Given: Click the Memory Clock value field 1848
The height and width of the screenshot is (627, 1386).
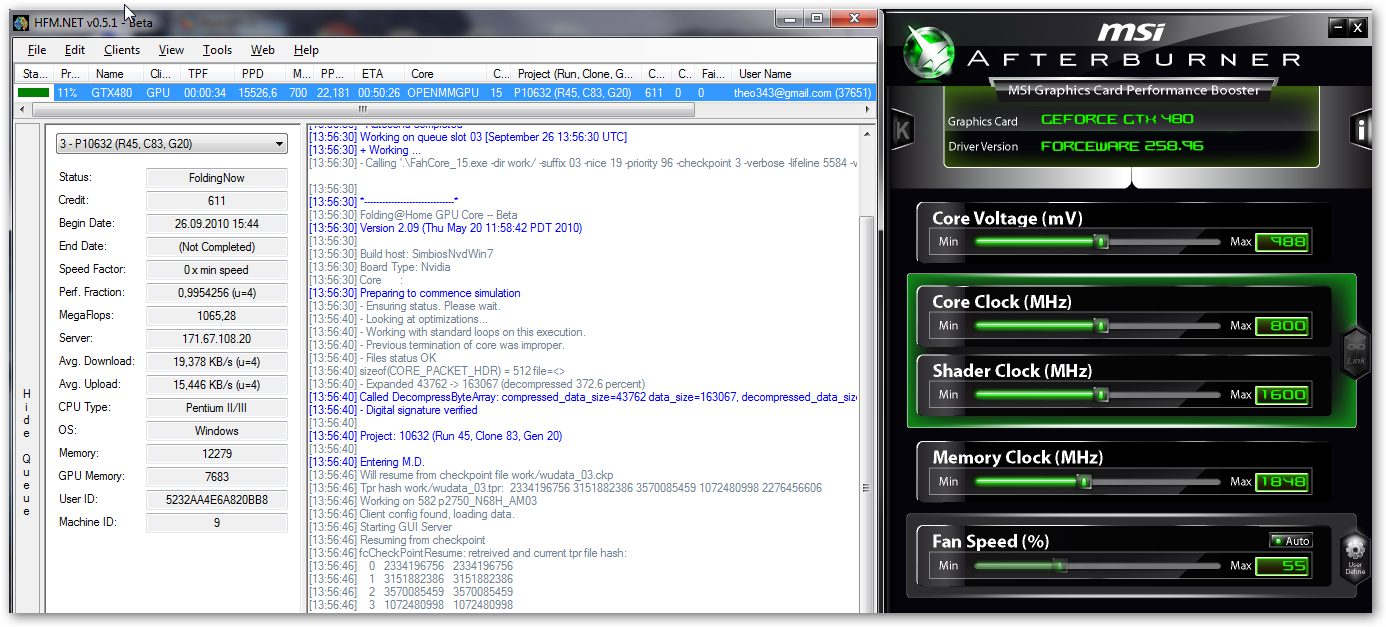Looking at the screenshot, I should (1282, 481).
